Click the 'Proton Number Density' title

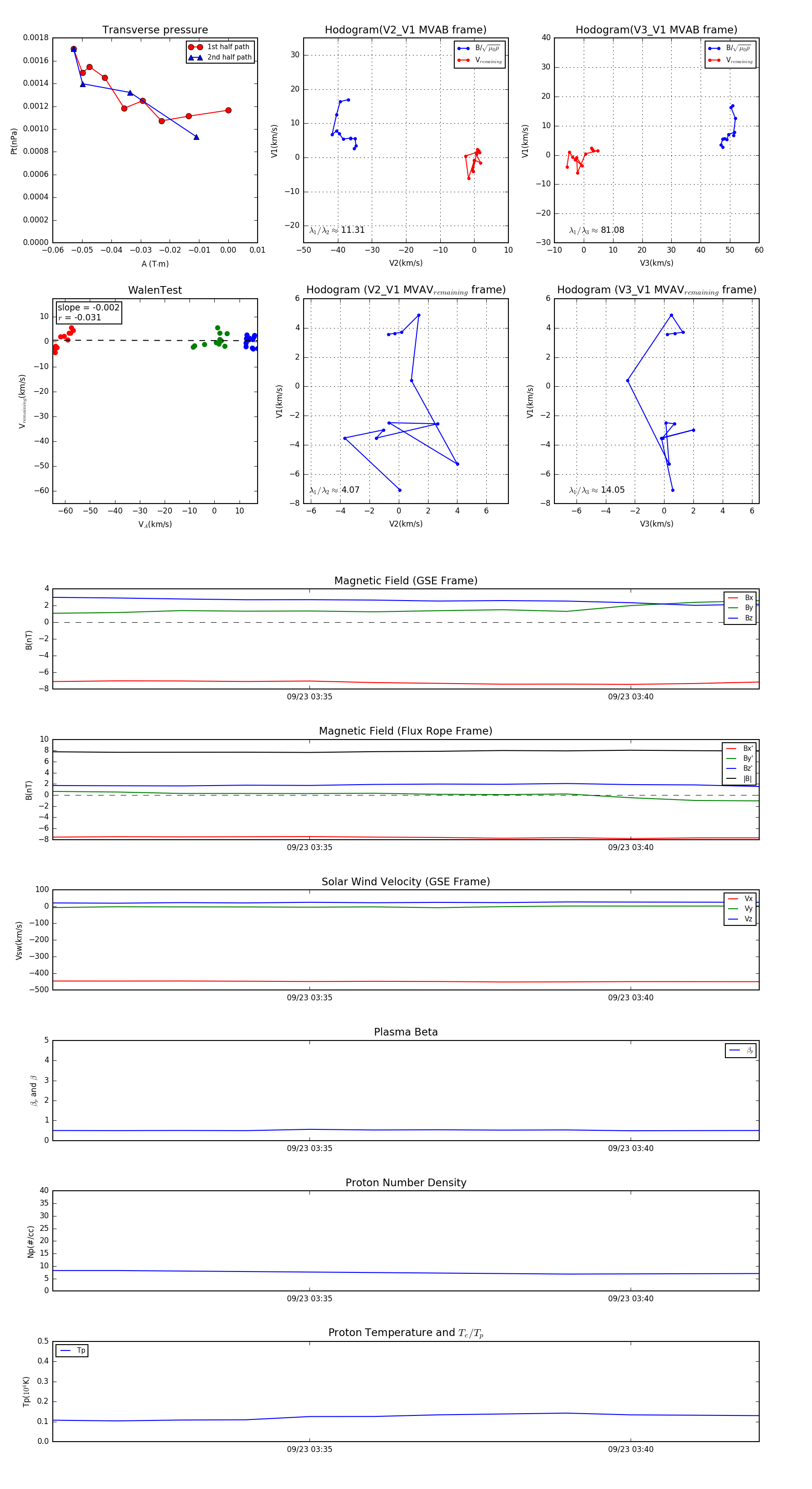pos(406,1183)
